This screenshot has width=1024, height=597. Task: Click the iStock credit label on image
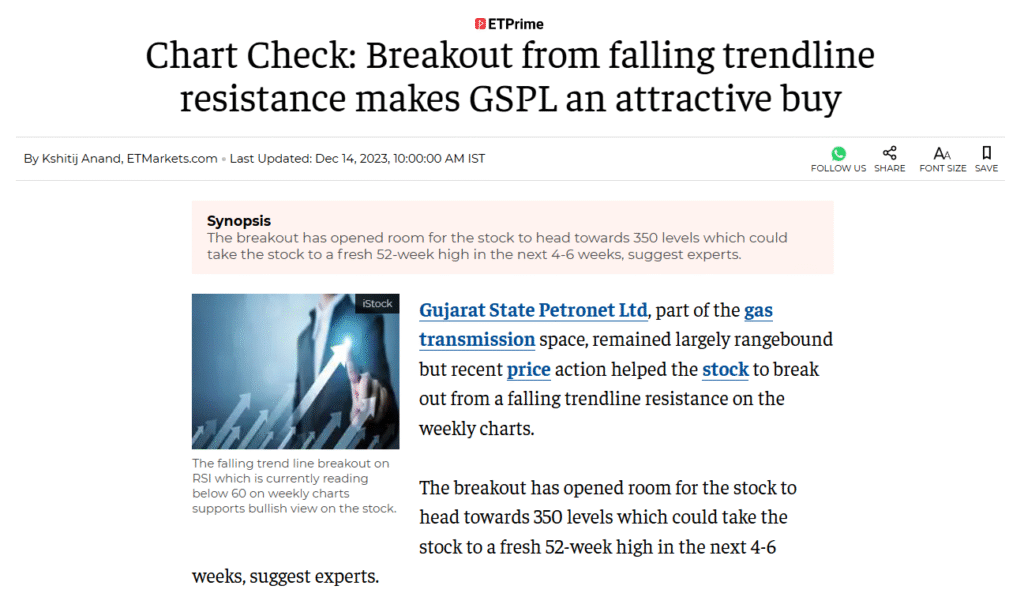click(377, 304)
